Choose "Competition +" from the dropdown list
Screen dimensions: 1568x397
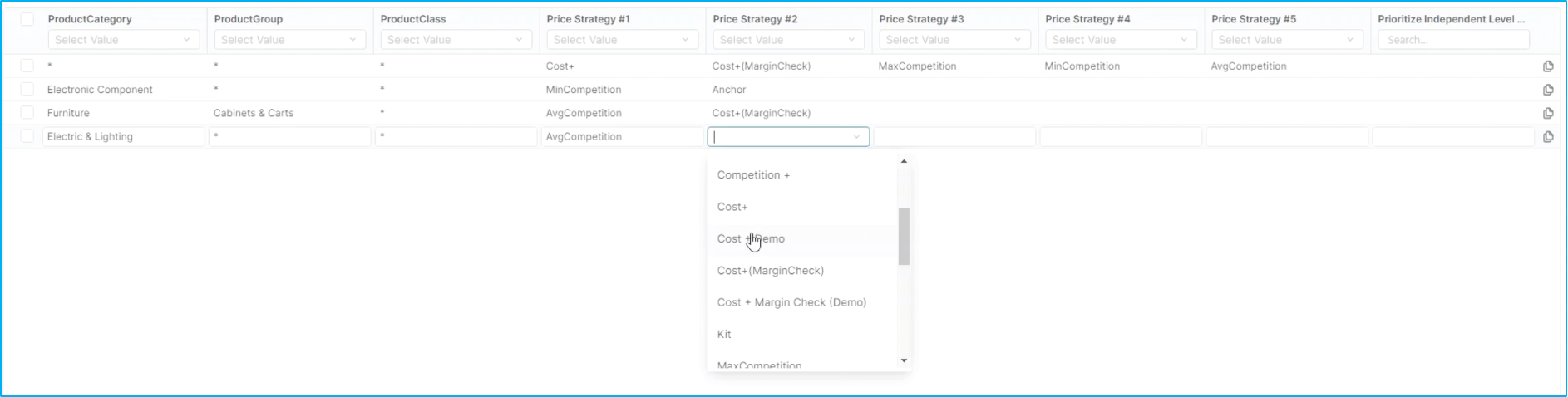point(753,175)
